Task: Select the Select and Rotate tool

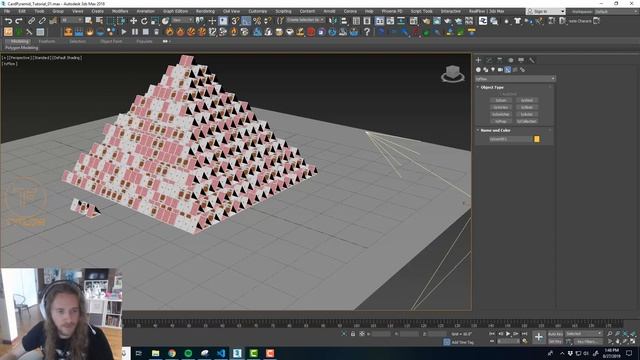Action: click(x=144, y=21)
